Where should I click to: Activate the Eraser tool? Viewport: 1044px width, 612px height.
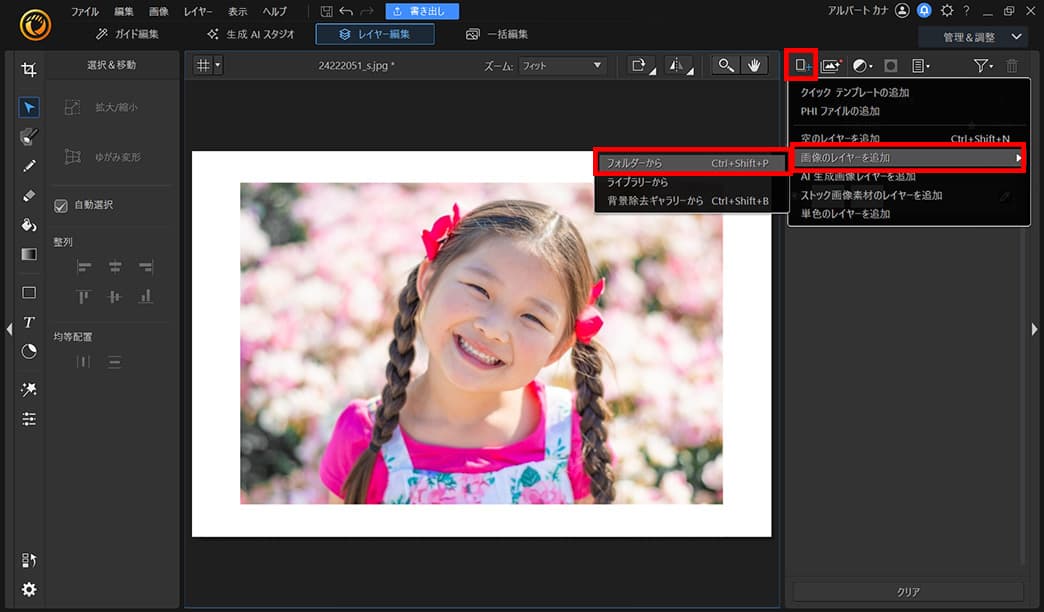pyautogui.click(x=29, y=195)
